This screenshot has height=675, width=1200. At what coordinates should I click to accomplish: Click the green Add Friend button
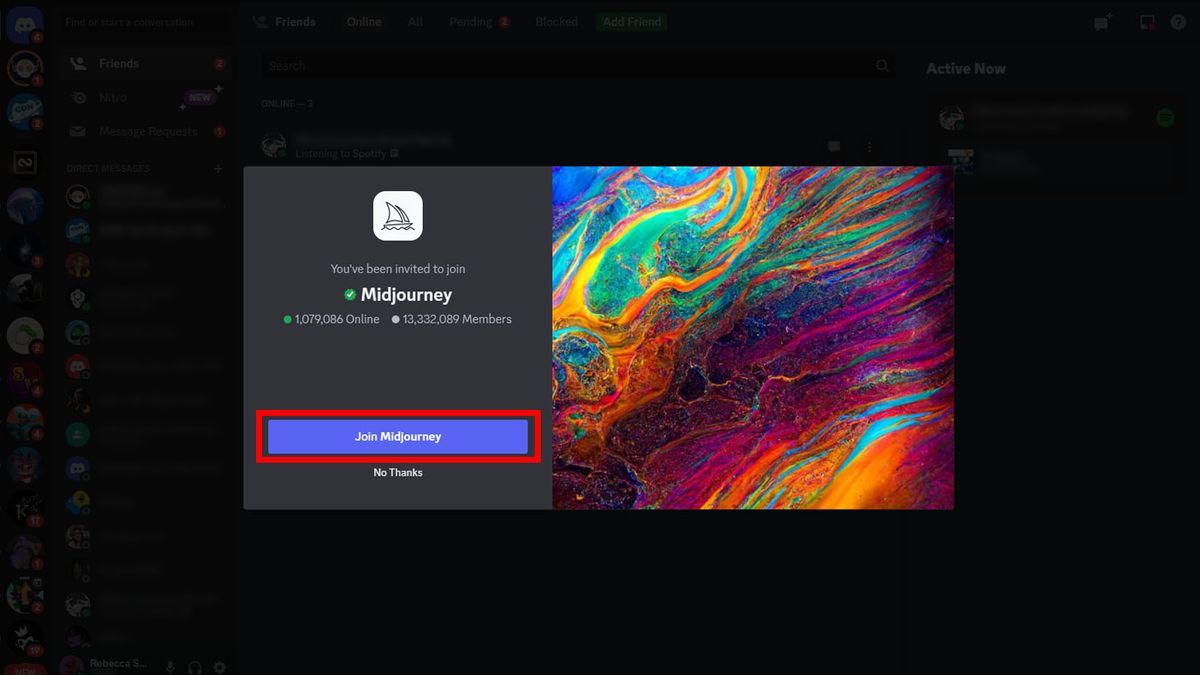[x=632, y=22]
